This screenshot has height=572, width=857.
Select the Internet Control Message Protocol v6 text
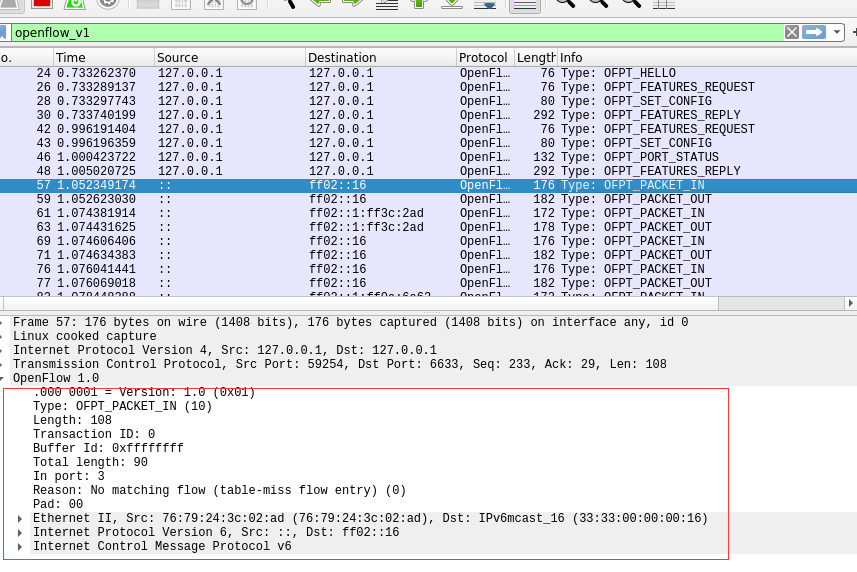(162, 546)
